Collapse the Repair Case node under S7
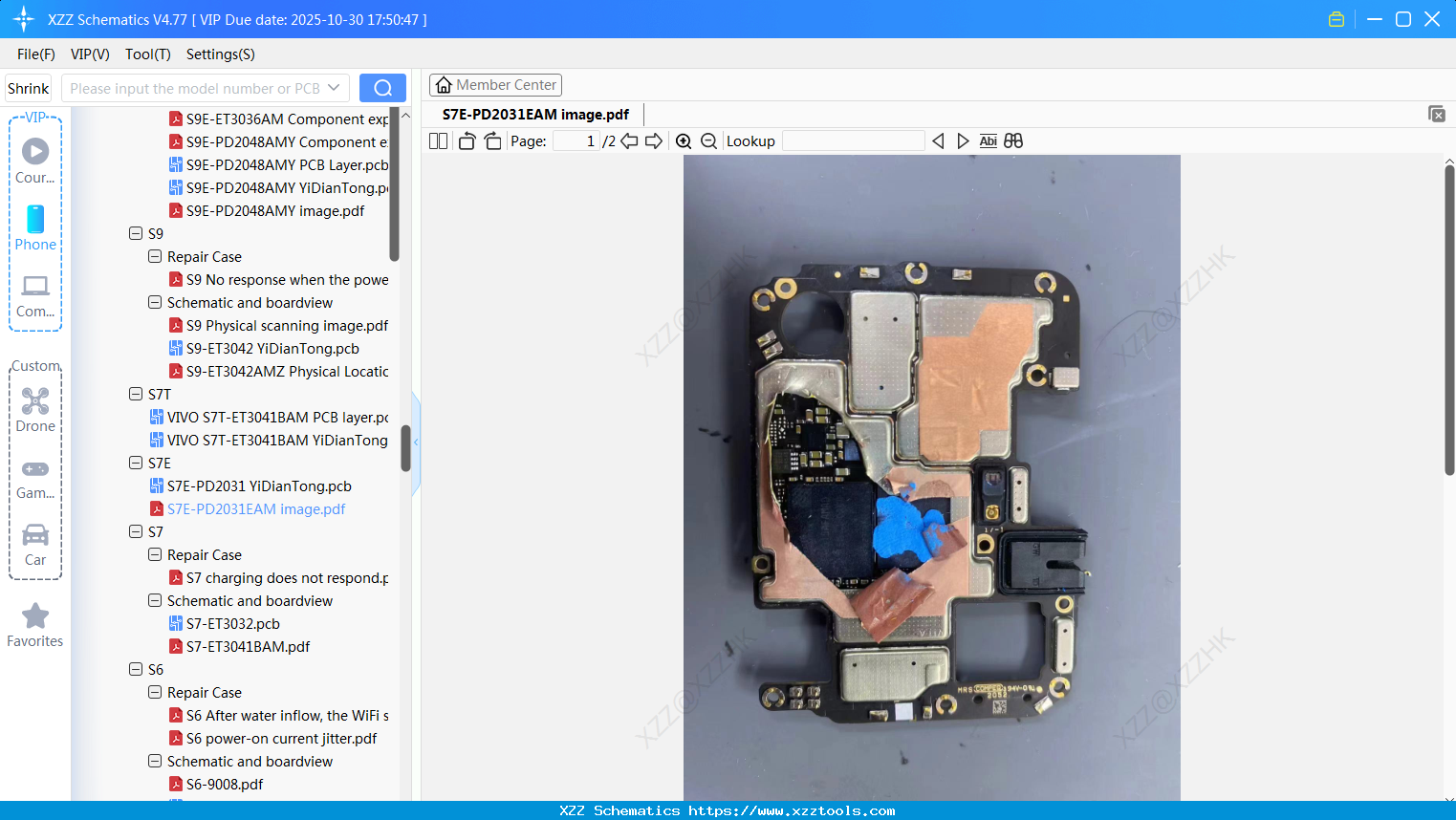This screenshot has height=820, width=1456. (x=155, y=554)
